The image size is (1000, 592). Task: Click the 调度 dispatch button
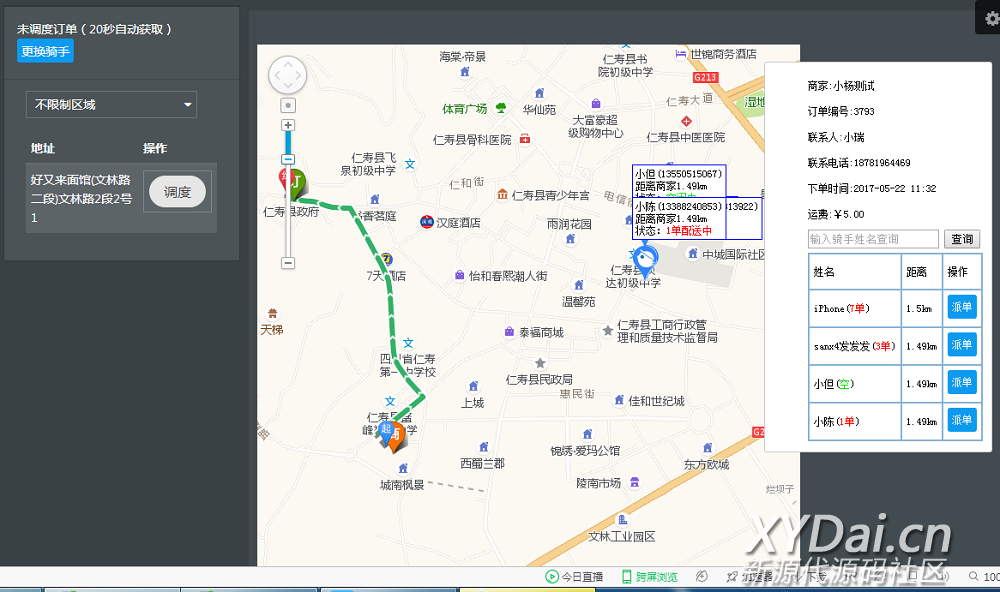click(x=177, y=192)
